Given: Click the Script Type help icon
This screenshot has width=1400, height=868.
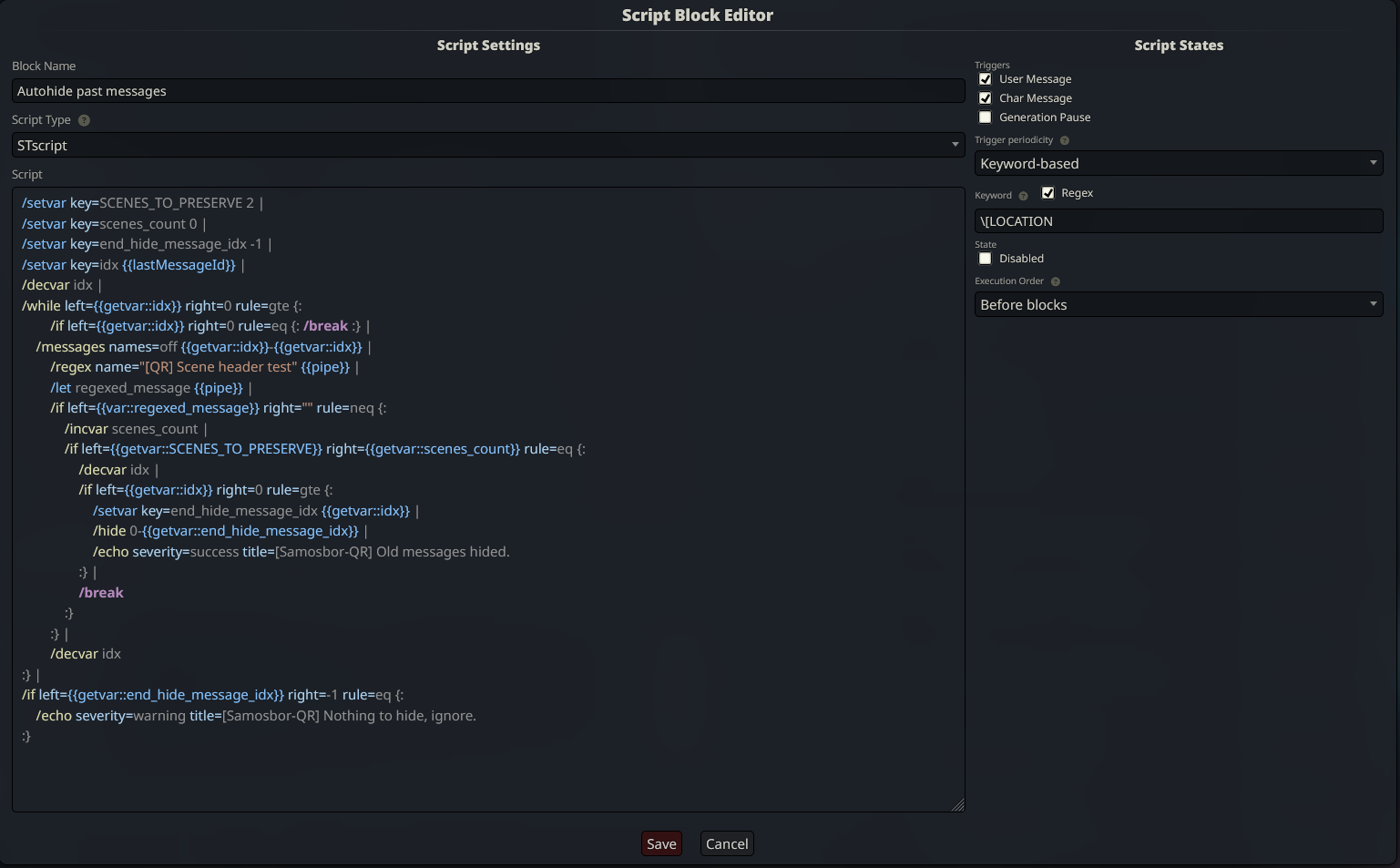Looking at the screenshot, I should tap(84, 120).
